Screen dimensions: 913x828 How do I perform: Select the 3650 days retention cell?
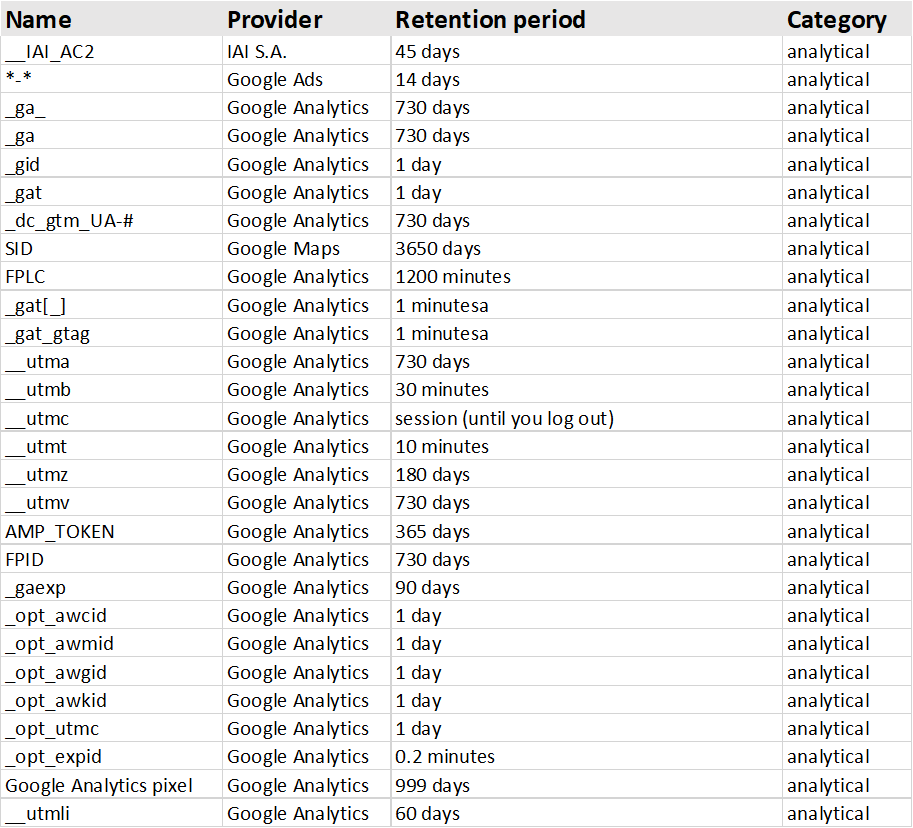(437, 249)
